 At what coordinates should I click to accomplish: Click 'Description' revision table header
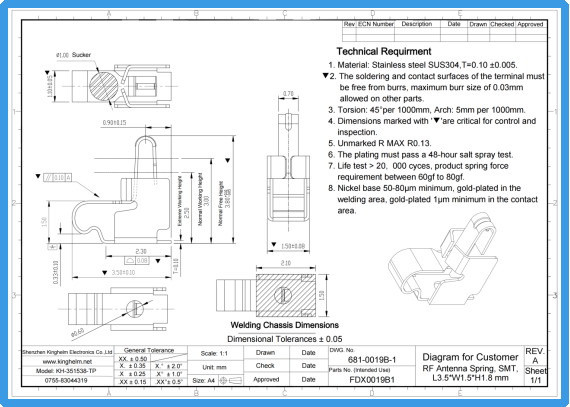(417, 24)
